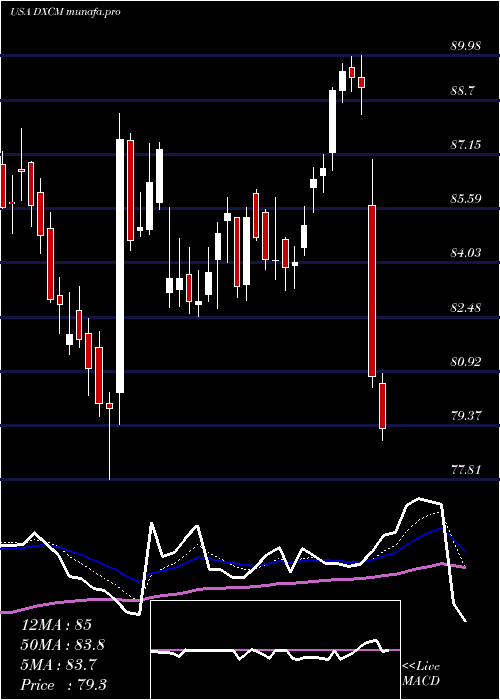Image resolution: width=500 pixels, height=700 pixels.
Task: Click the large red candle falling to 80.92
Action: (x=372, y=291)
